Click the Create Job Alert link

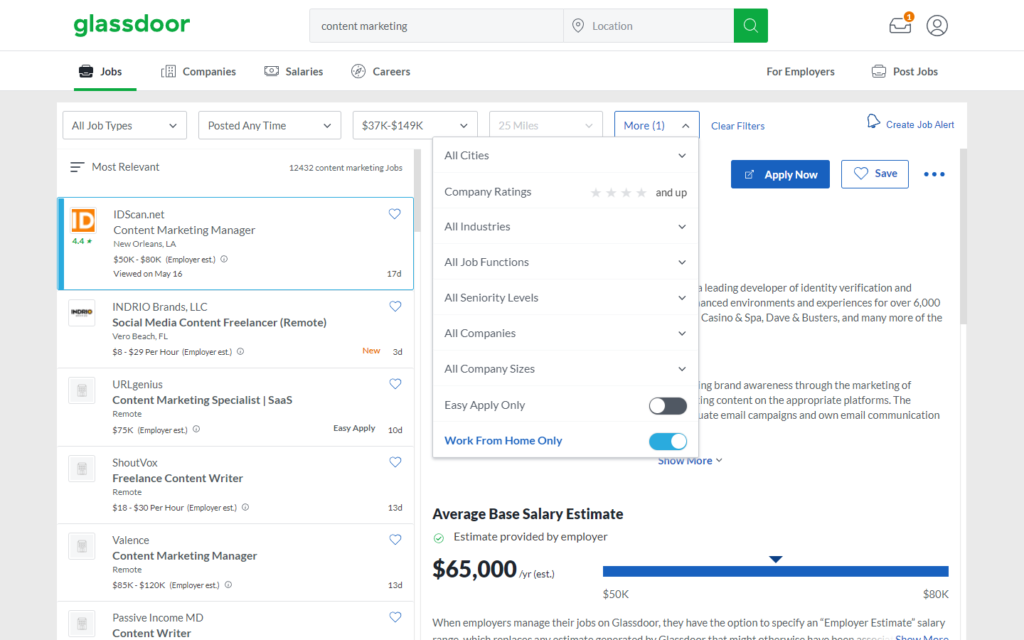(920, 125)
